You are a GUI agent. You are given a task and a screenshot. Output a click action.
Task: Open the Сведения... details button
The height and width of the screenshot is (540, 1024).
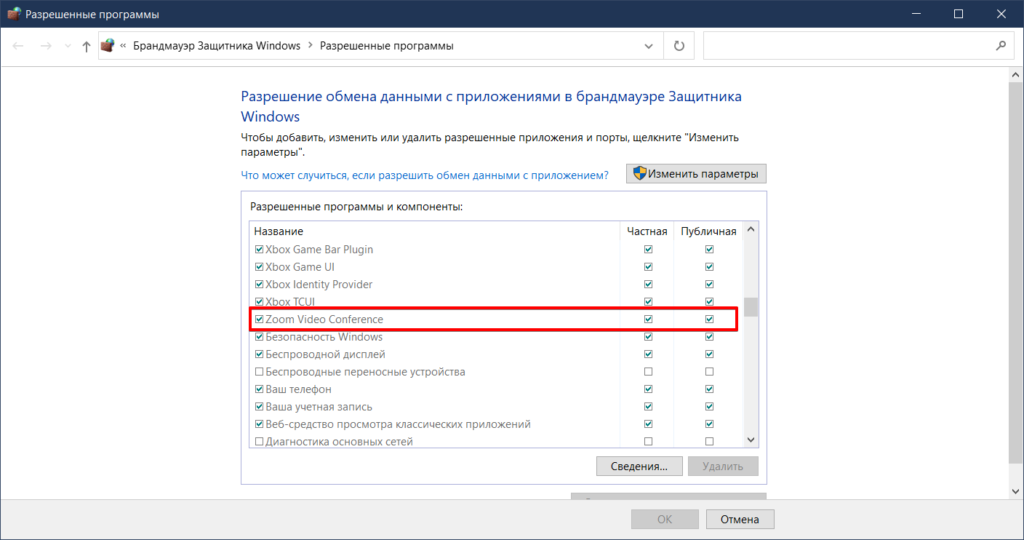(639, 466)
